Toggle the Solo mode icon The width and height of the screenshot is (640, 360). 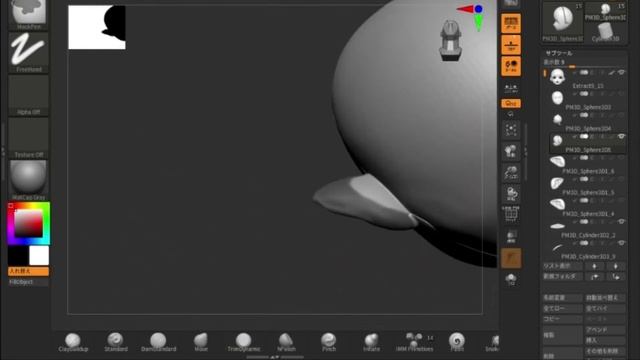click(x=511, y=279)
